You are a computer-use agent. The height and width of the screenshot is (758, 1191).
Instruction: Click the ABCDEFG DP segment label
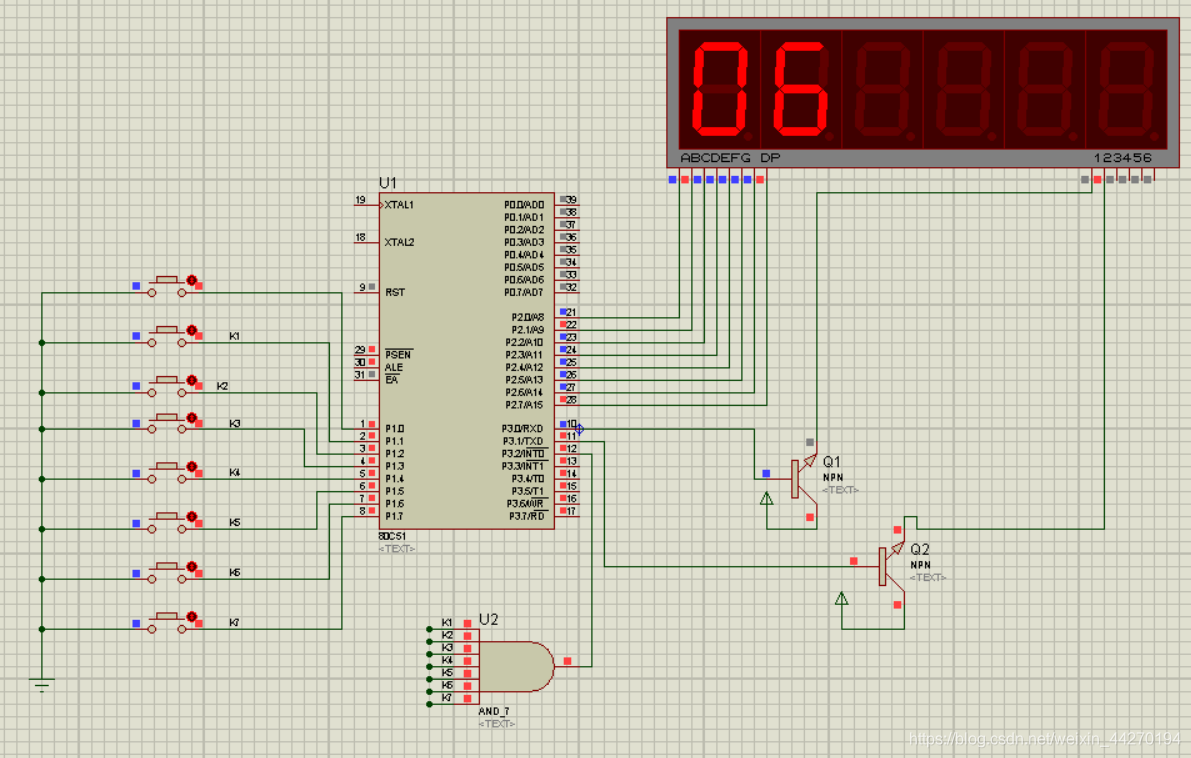(730, 158)
